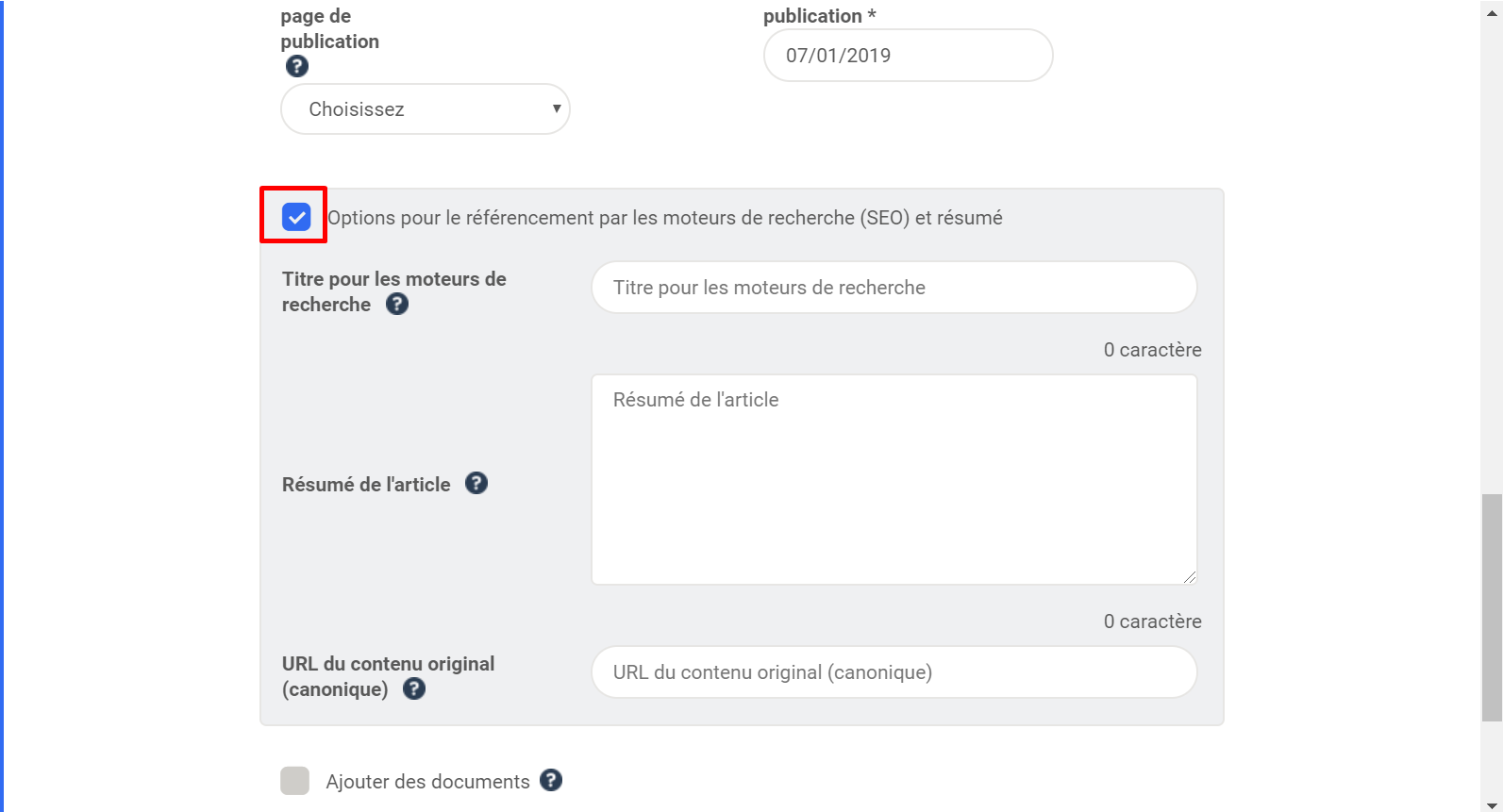Click the SEO options label text

point(665,218)
